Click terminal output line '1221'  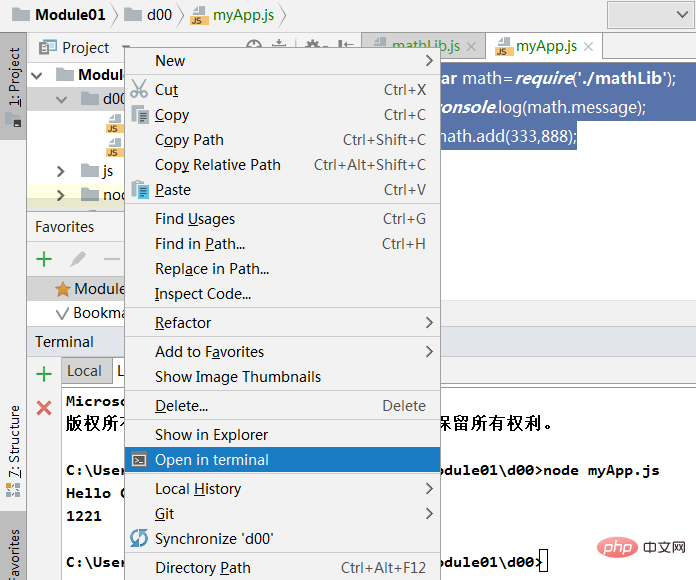click(x=84, y=516)
